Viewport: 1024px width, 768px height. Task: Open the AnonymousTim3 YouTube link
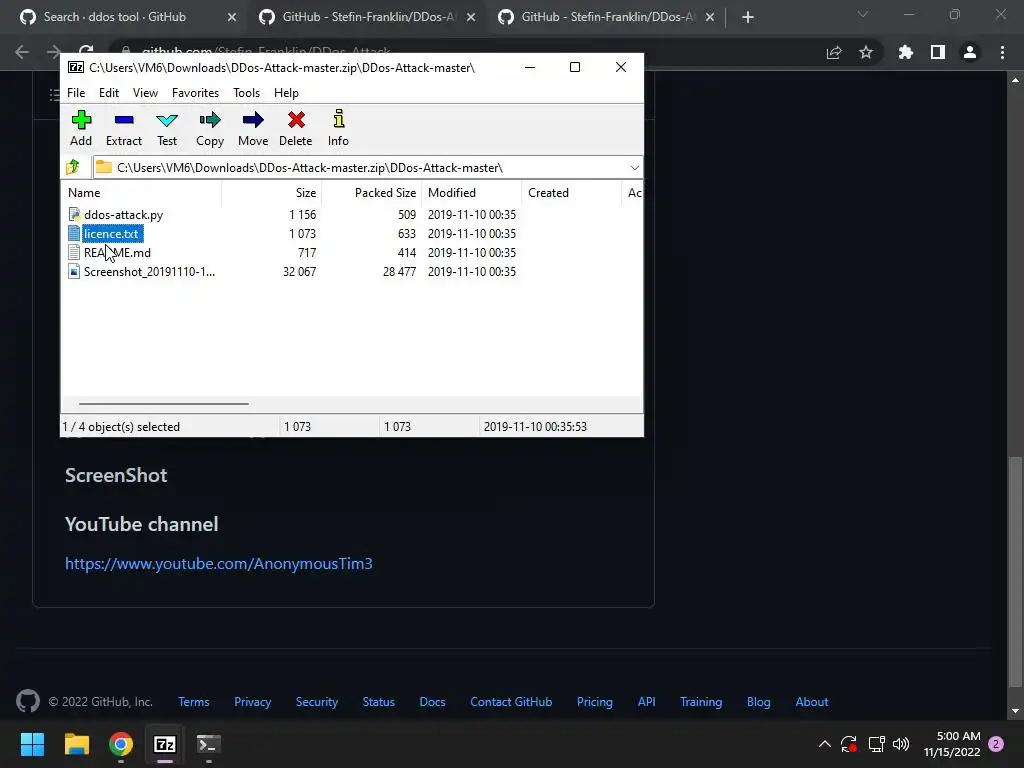[219, 564]
